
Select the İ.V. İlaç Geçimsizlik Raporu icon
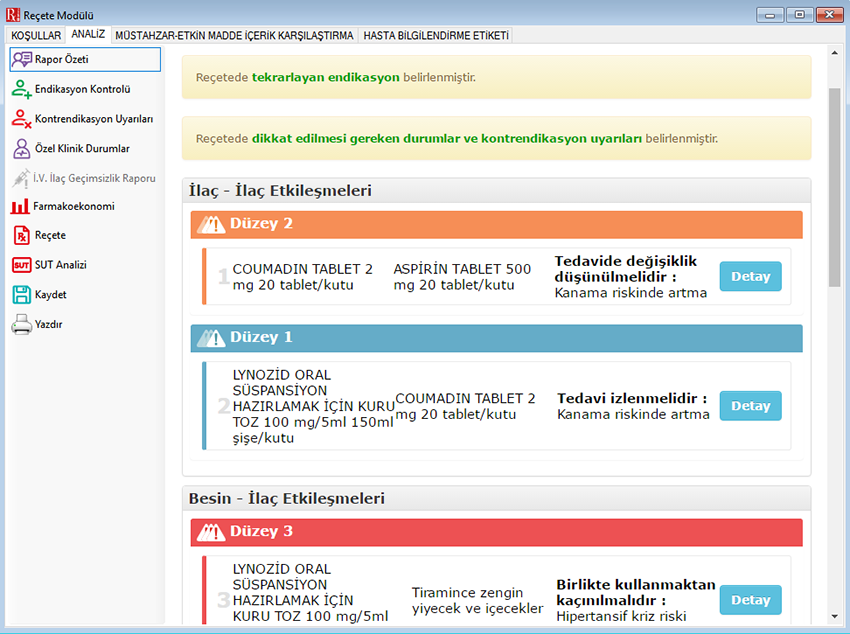coord(21,178)
